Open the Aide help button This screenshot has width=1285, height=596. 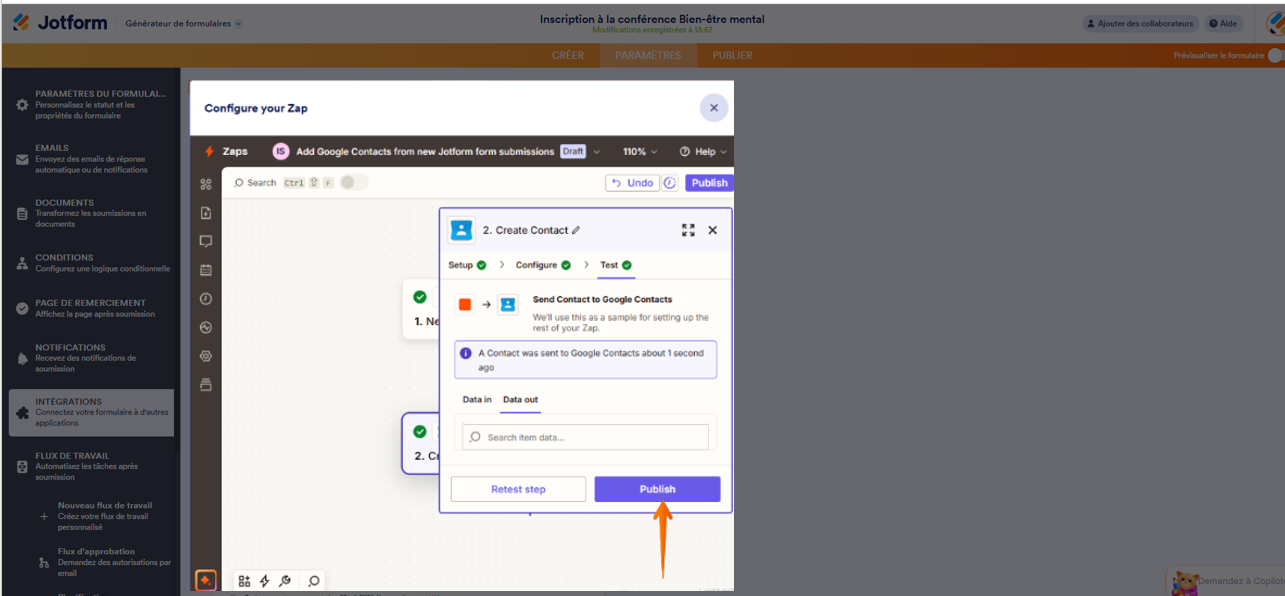click(x=1223, y=23)
